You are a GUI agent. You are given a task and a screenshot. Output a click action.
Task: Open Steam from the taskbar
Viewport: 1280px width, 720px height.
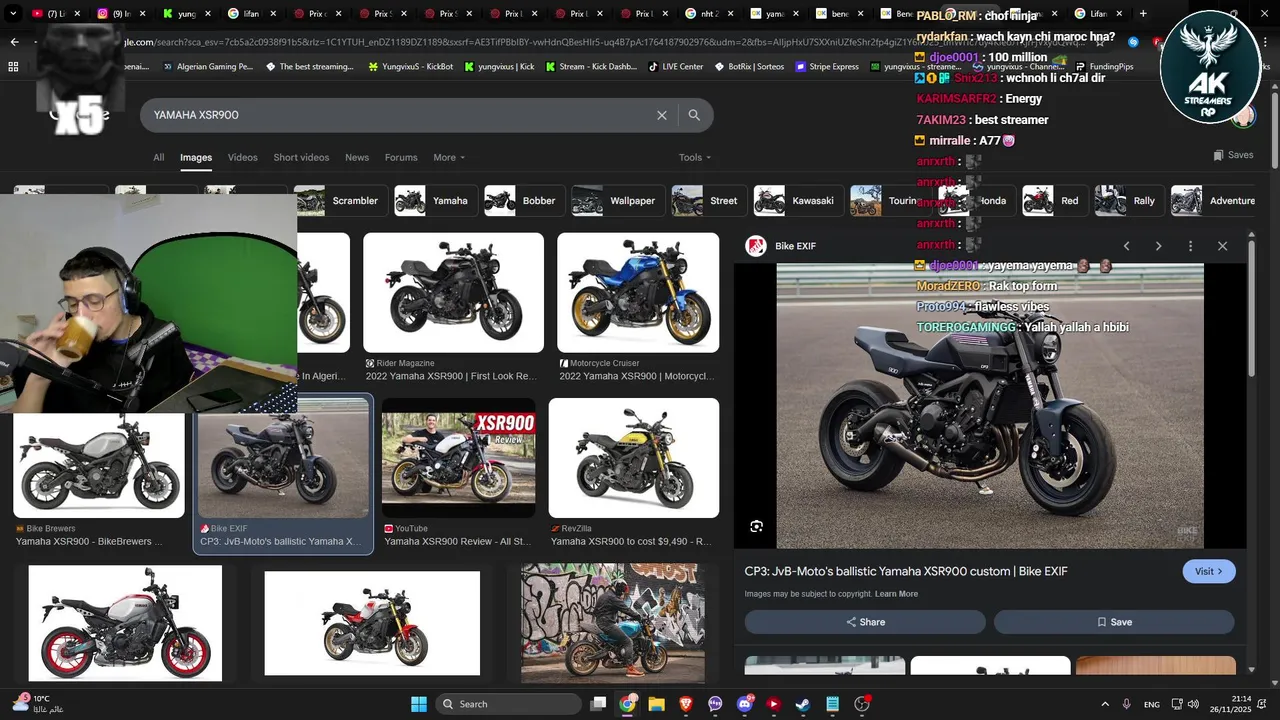803,704
